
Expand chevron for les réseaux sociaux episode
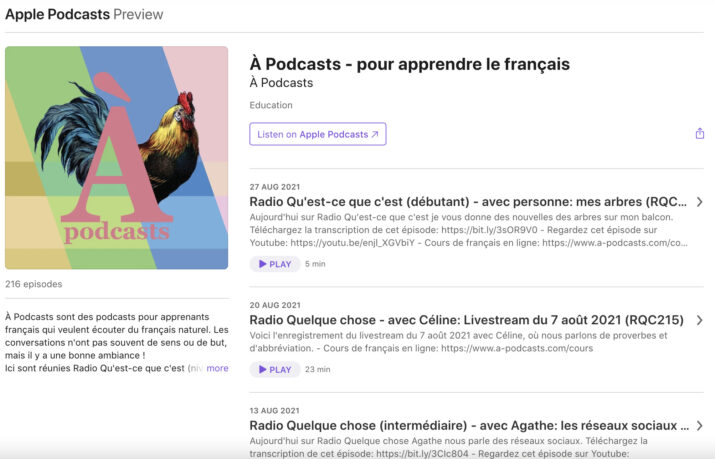click(x=699, y=426)
